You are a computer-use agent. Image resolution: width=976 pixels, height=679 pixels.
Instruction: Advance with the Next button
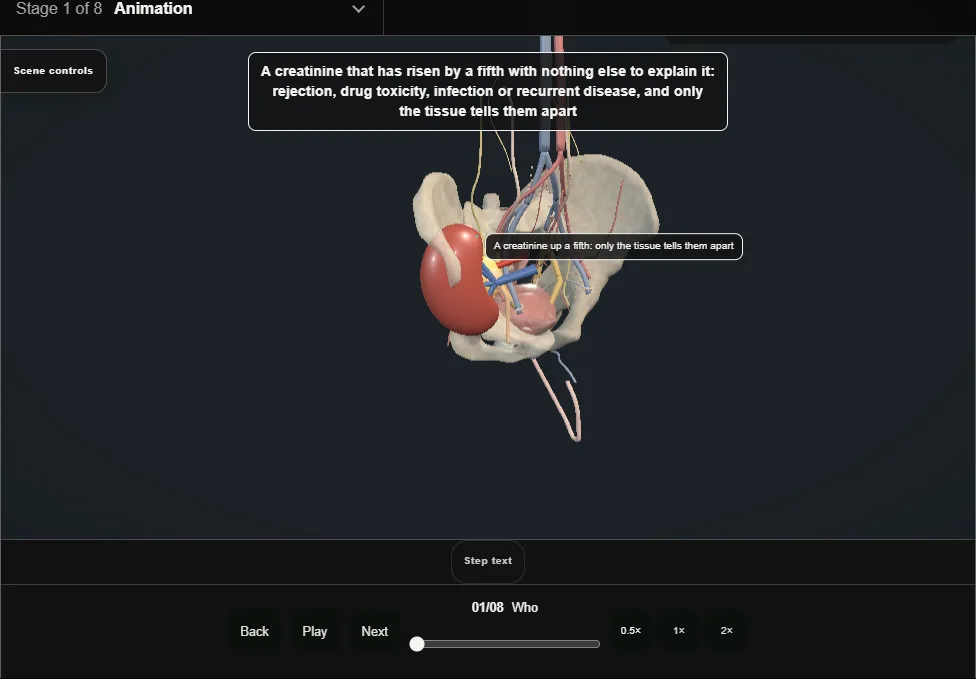point(375,632)
